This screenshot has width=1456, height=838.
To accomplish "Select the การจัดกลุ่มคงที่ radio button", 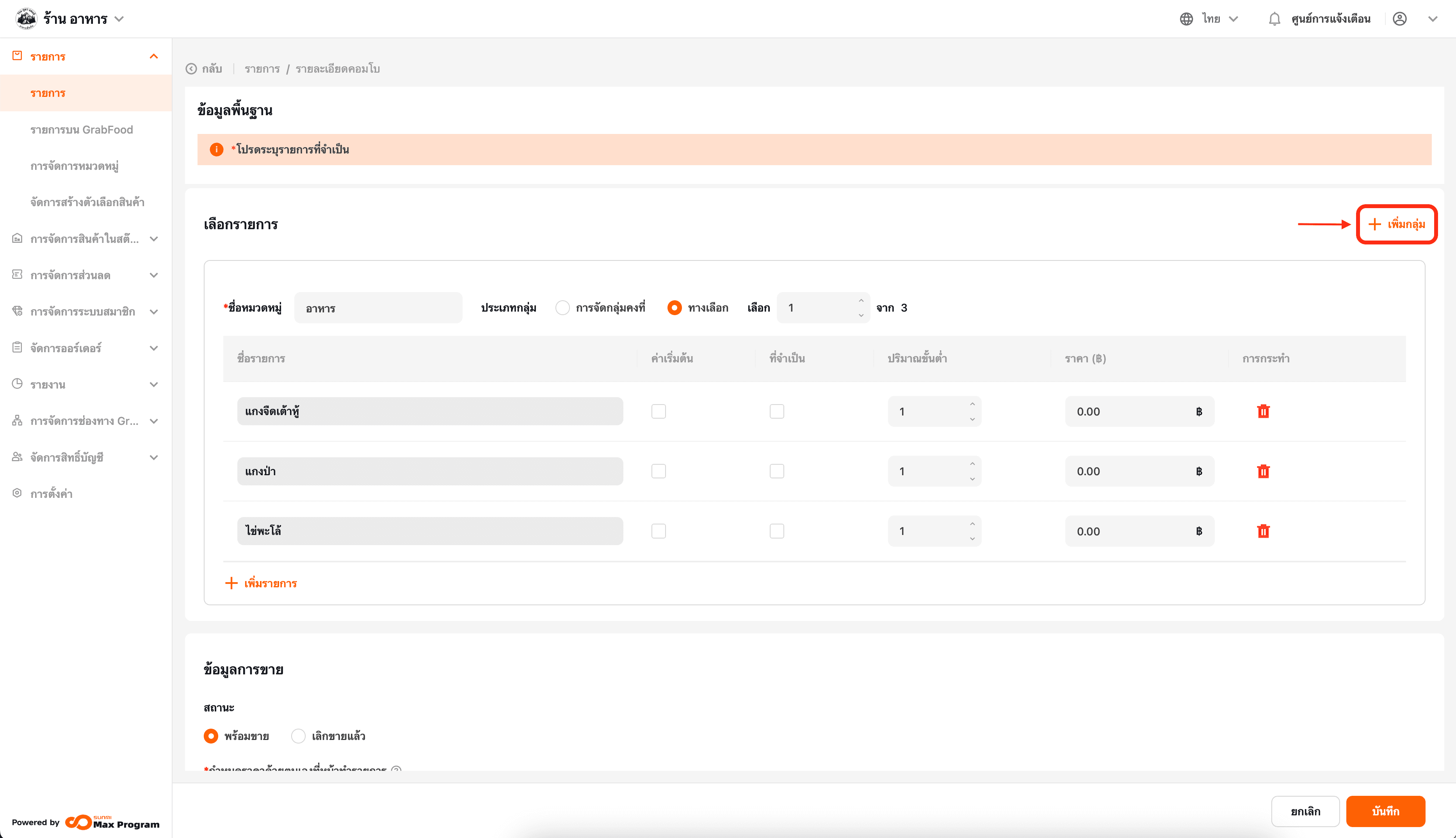I will [562, 308].
